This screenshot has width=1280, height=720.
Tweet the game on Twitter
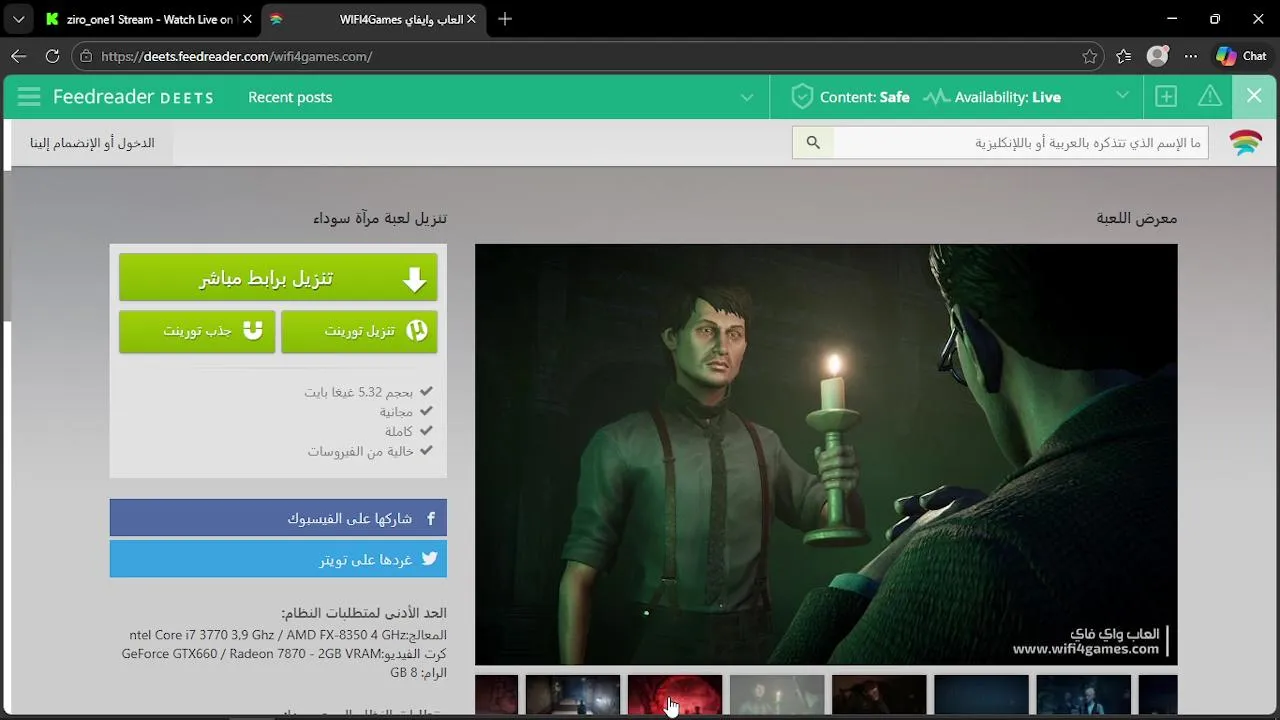(x=278, y=559)
